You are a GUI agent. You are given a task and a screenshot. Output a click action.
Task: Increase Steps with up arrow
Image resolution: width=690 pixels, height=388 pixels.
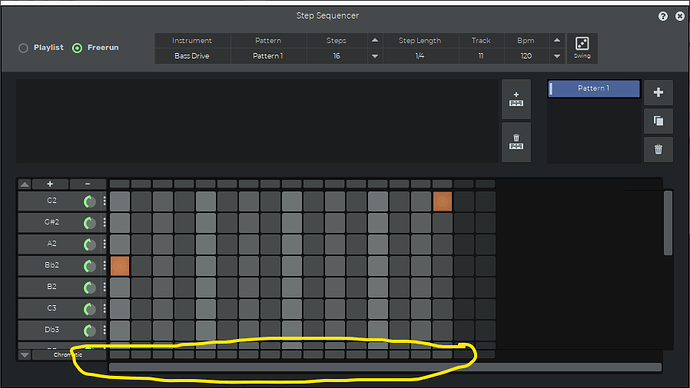[375, 40]
